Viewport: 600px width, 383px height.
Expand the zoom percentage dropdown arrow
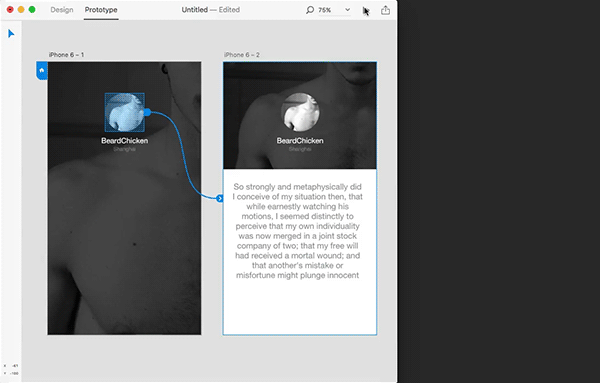tap(347, 10)
